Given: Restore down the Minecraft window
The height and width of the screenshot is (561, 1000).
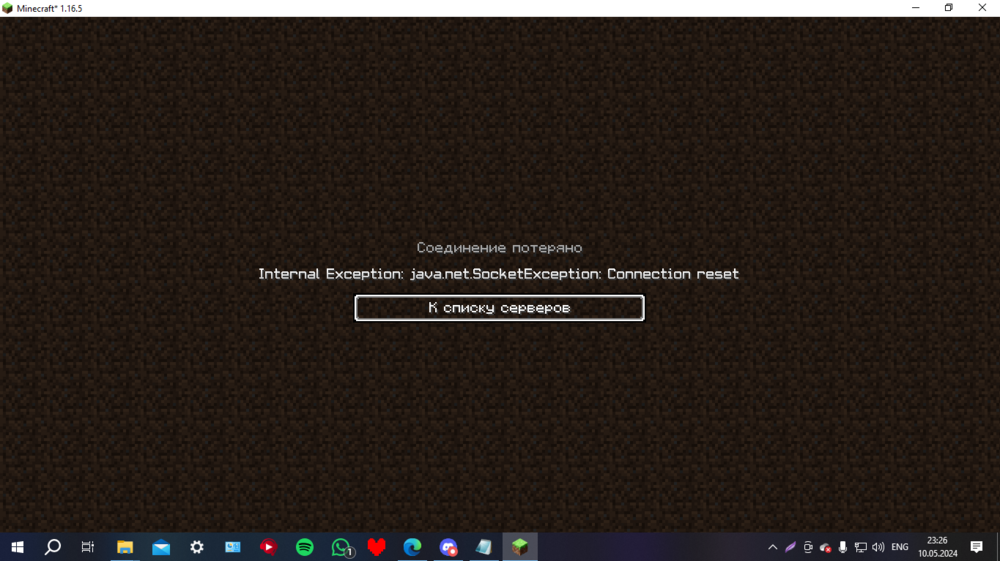Looking at the screenshot, I should click(949, 8).
